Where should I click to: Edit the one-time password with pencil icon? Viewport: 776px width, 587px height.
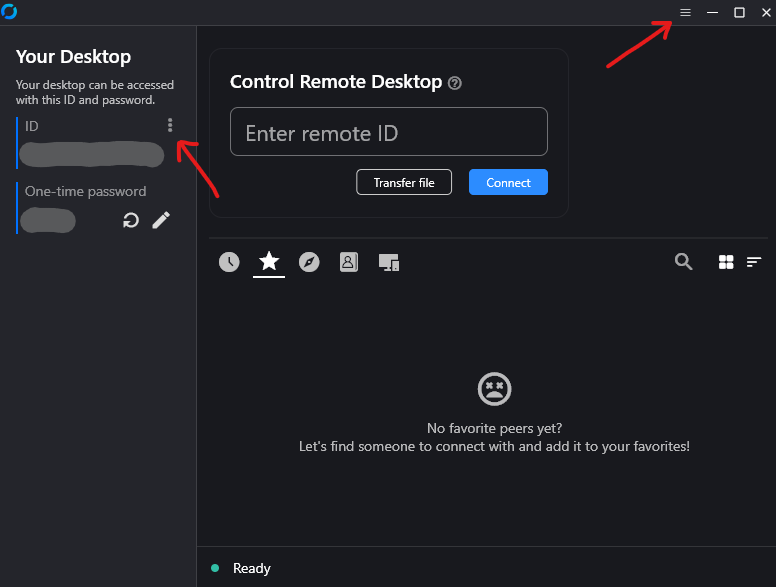pos(161,220)
